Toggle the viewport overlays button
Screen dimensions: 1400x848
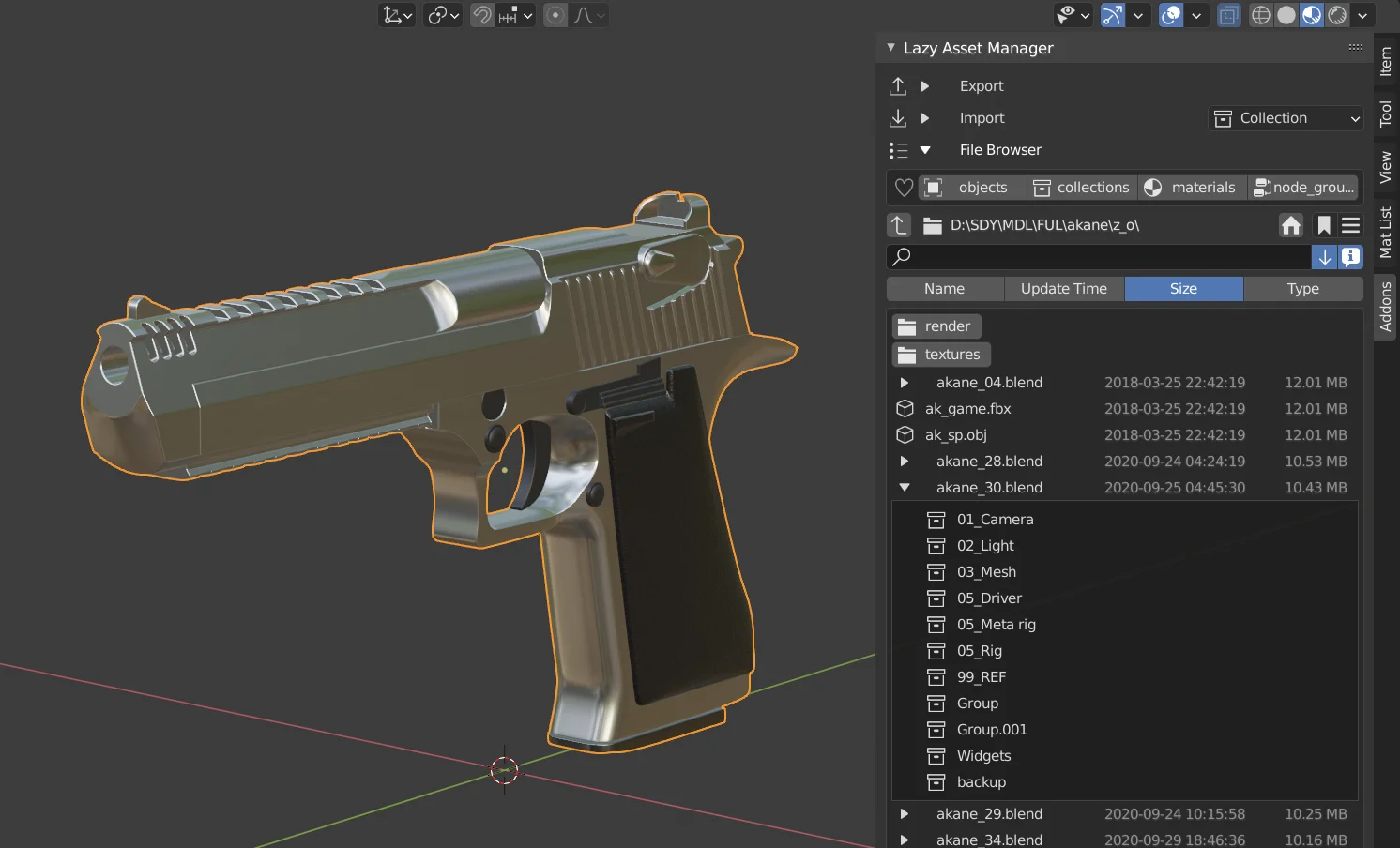[1169, 15]
